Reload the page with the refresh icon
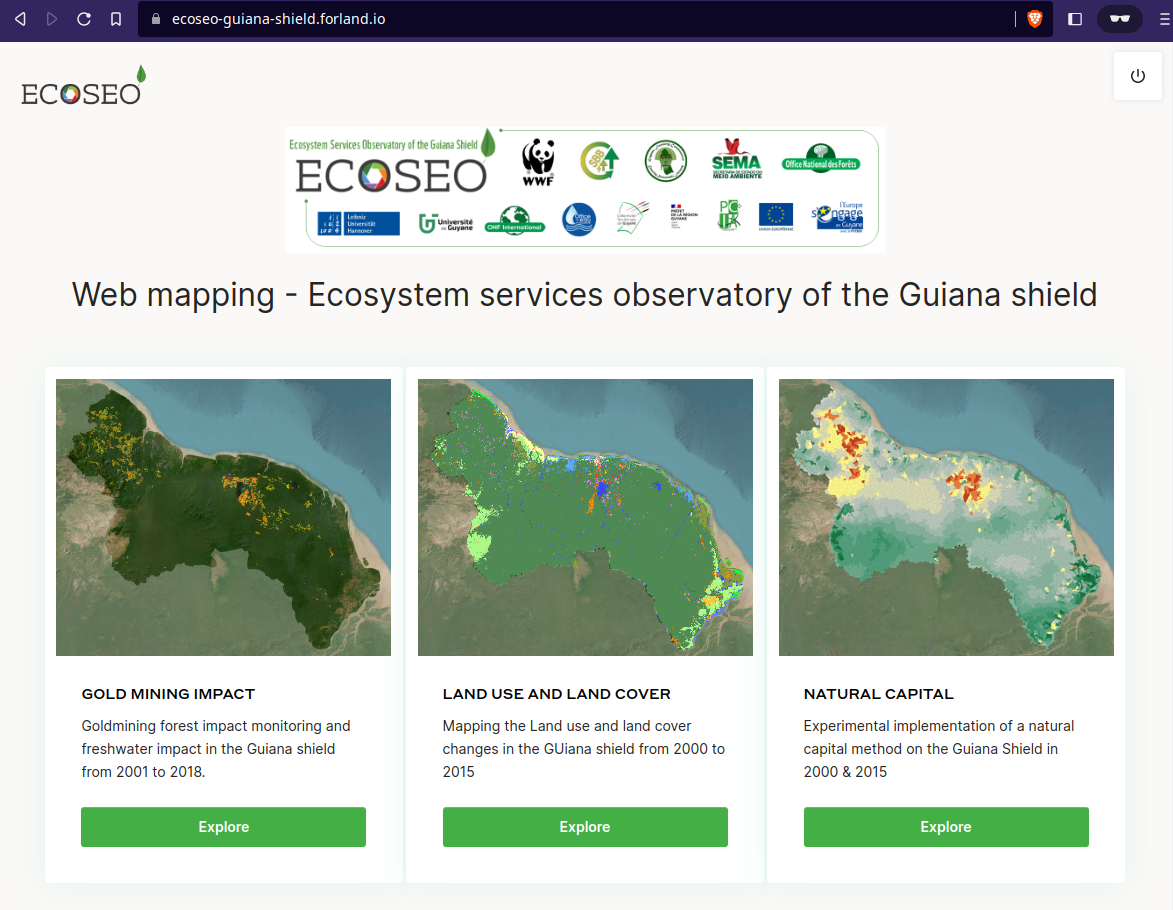 [x=84, y=19]
